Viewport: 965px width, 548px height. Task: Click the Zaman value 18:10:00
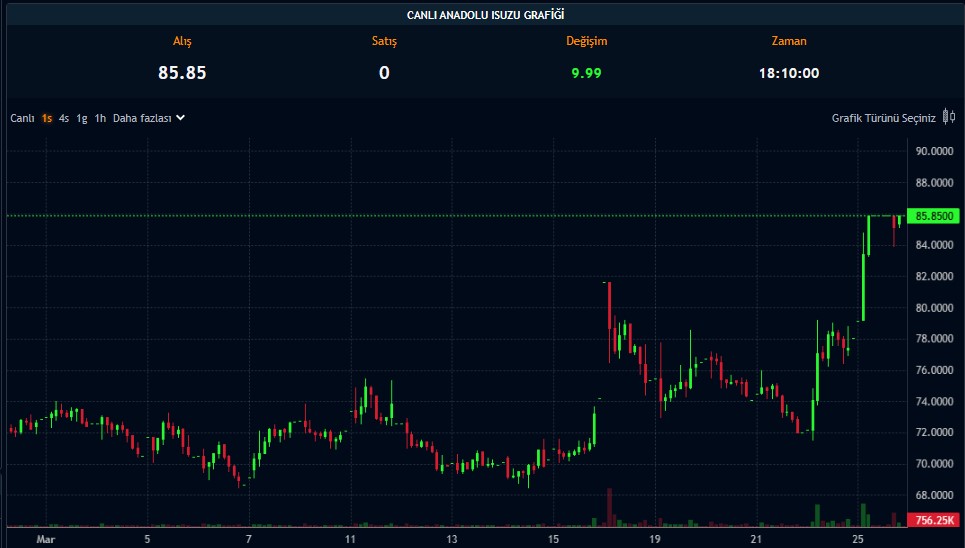789,73
